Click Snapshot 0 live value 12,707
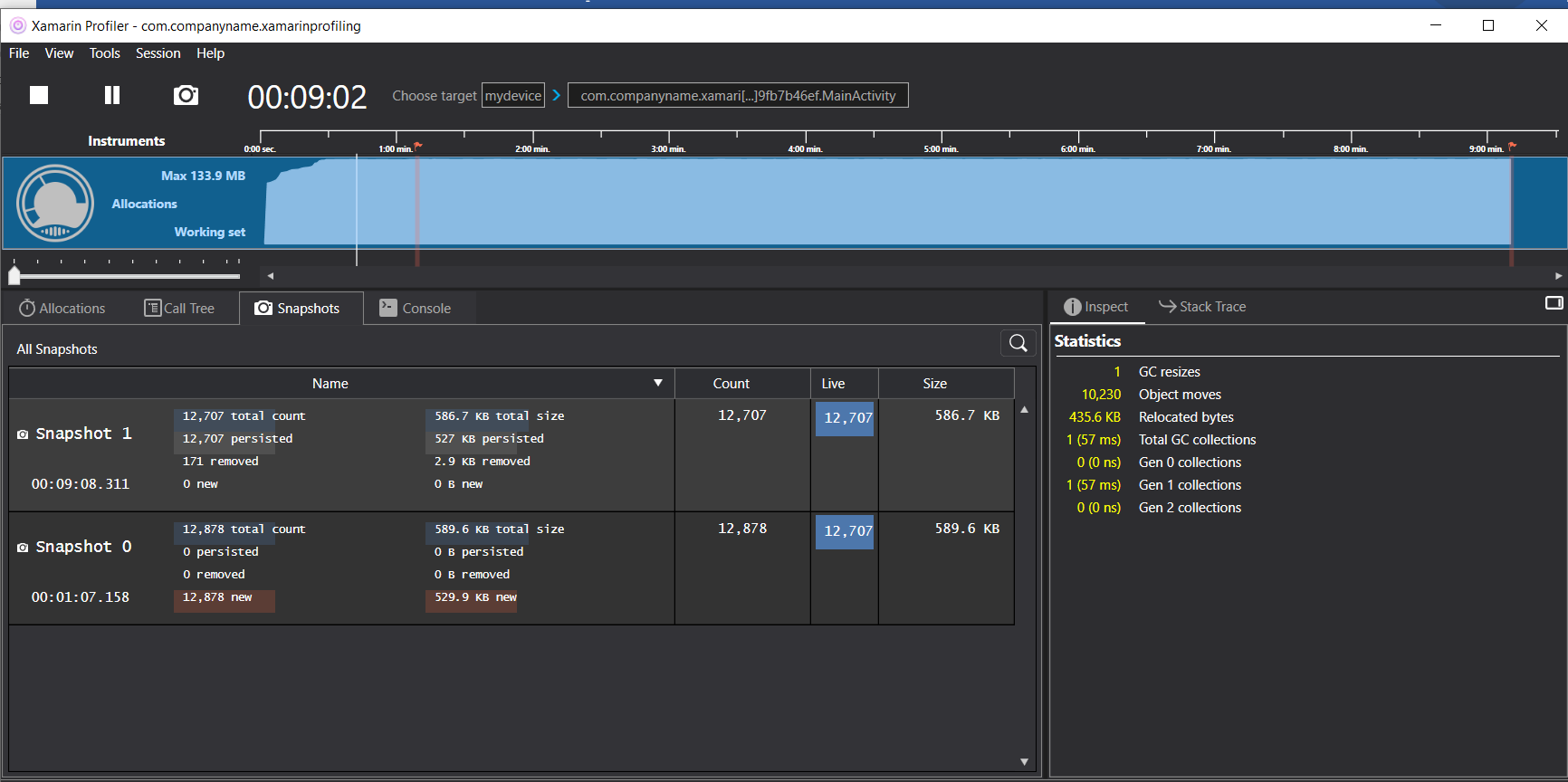 [846, 531]
